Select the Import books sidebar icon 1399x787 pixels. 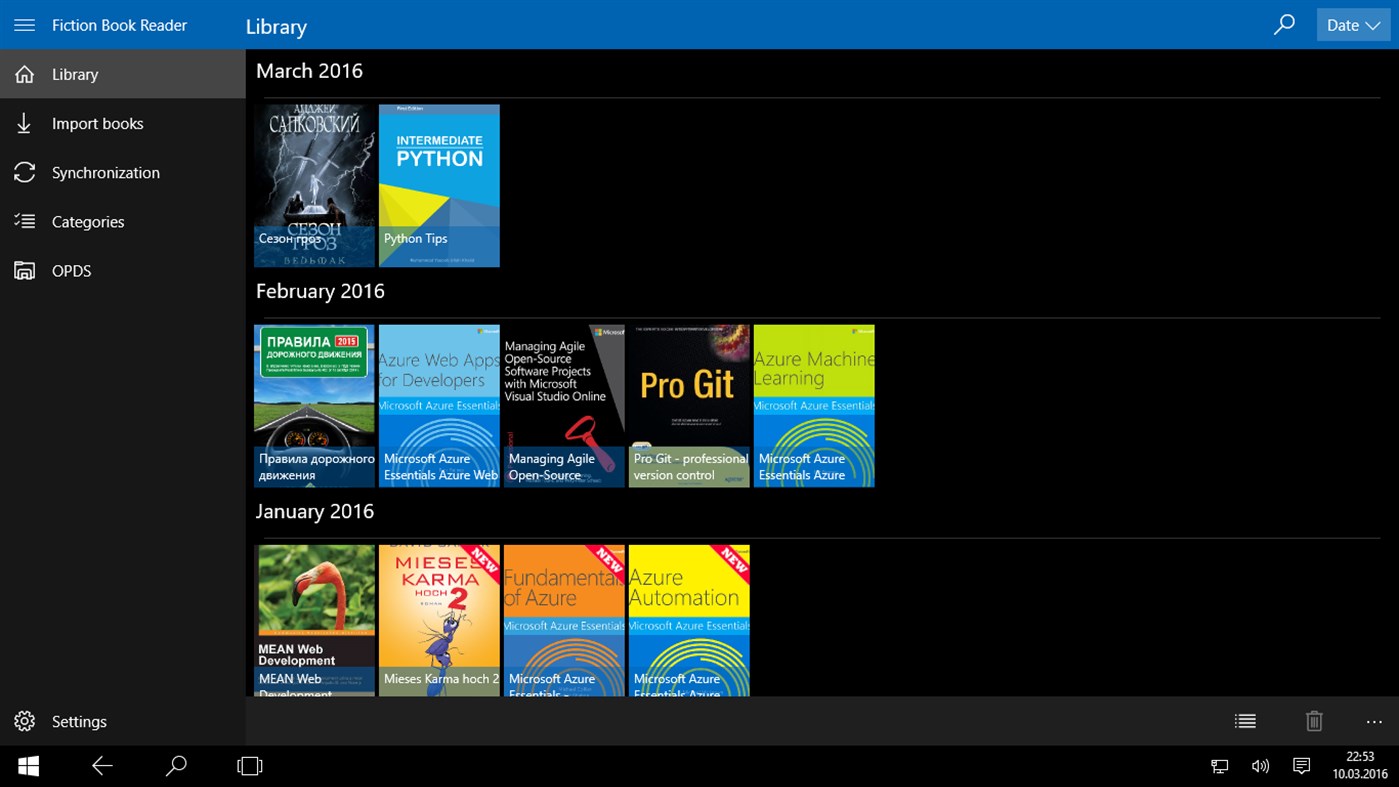tap(24, 123)
